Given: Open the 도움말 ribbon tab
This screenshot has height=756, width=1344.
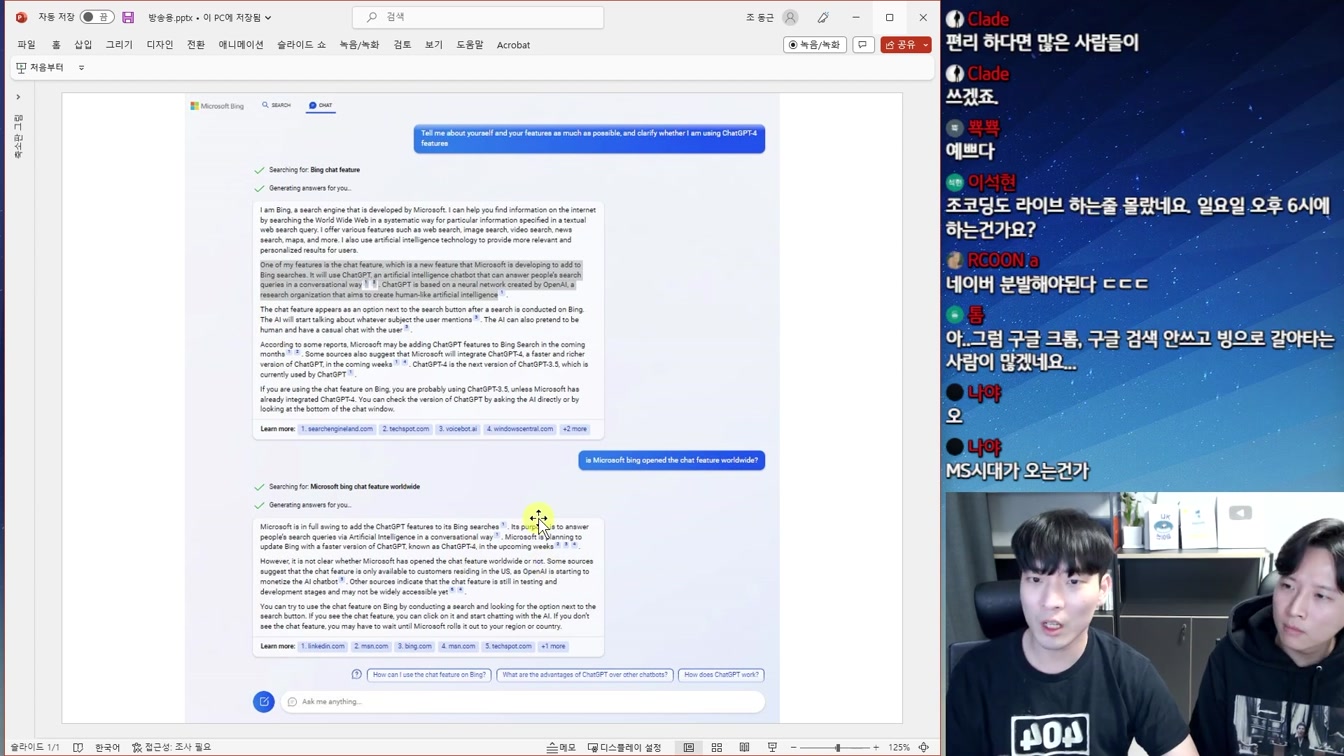Looking at the screenshot, I should (470, 45).
